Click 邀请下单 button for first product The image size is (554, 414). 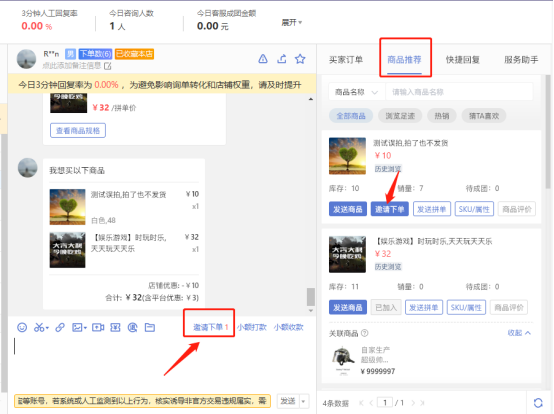click(390, 209)
